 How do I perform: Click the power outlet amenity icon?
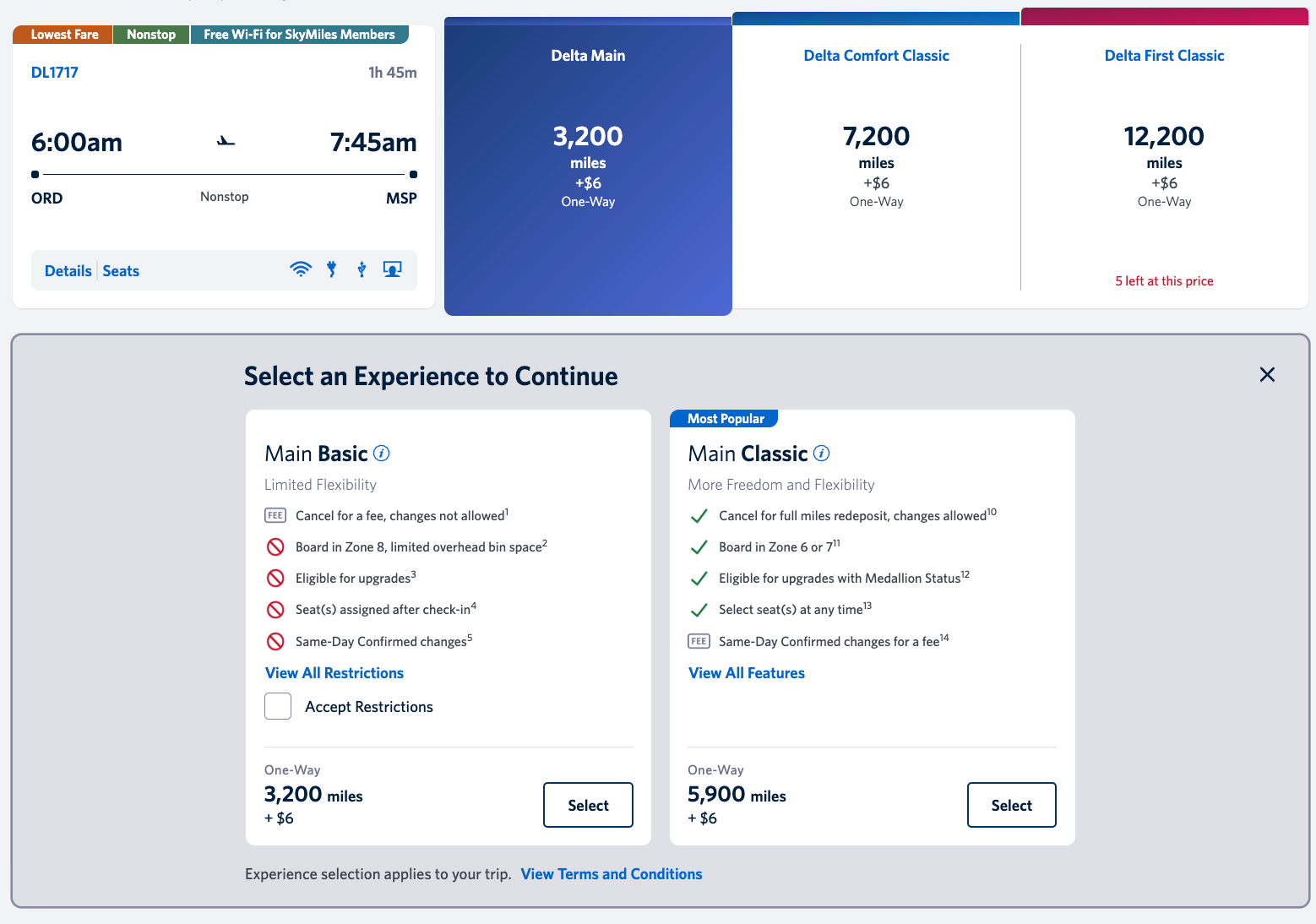point(332,269)
